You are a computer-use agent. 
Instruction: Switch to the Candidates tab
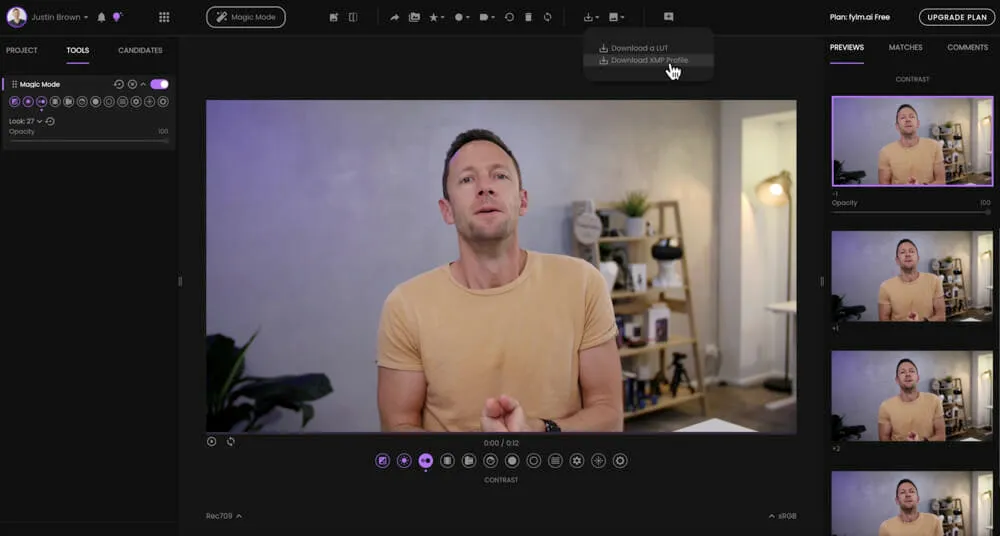pos(140,50)
